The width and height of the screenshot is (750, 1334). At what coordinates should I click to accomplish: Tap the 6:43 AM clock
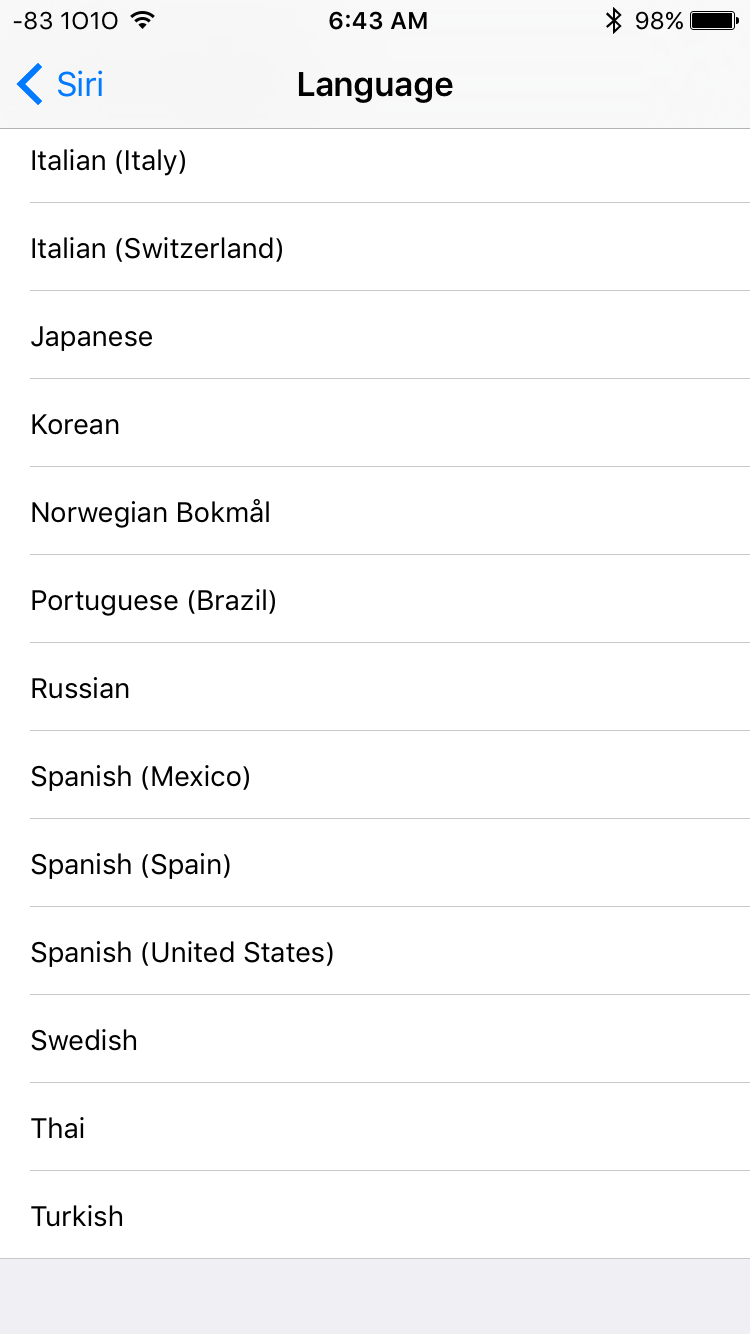pyautogui.click(x=378, y=20)
